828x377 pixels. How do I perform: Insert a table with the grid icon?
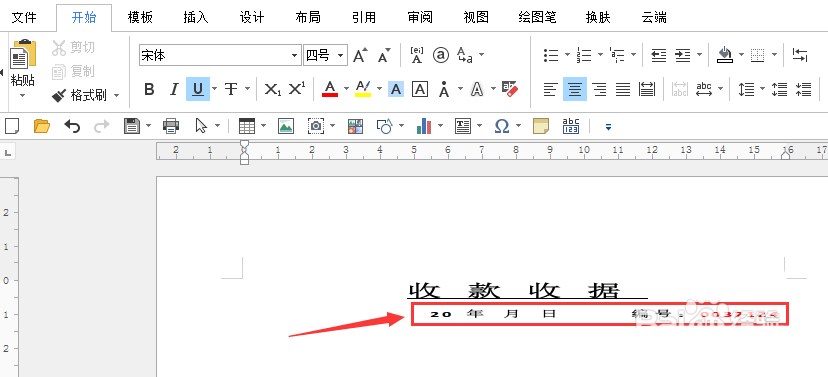pyautogui.click(x=247, y=126)
